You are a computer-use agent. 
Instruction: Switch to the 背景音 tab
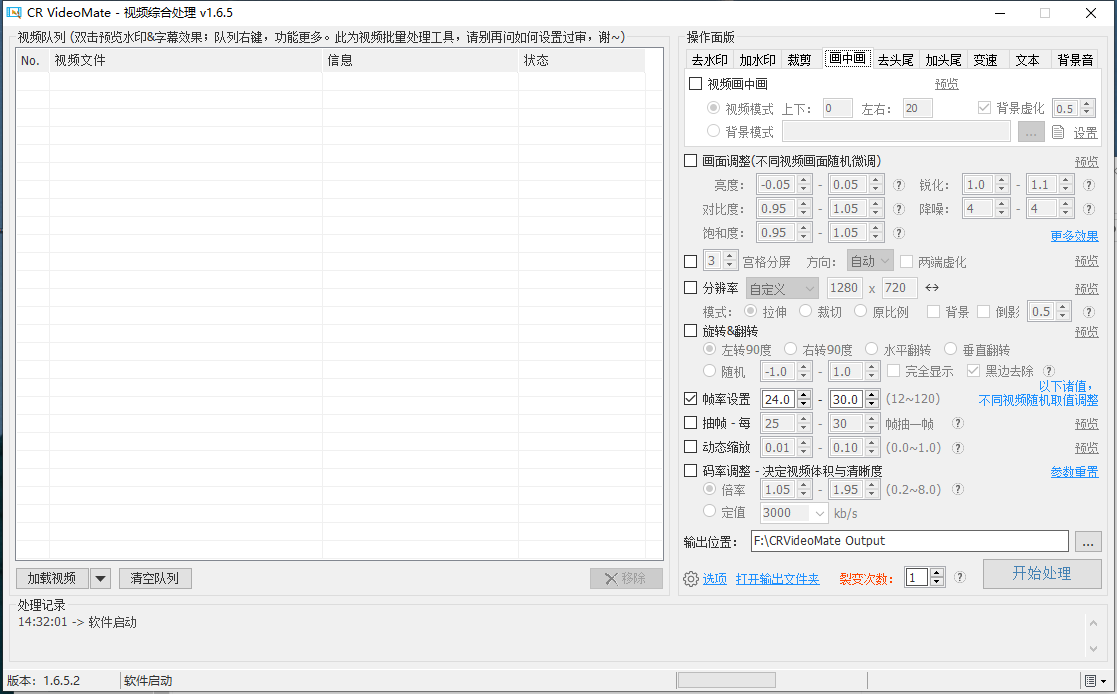pyautogui.click(x=1075, y=60)
